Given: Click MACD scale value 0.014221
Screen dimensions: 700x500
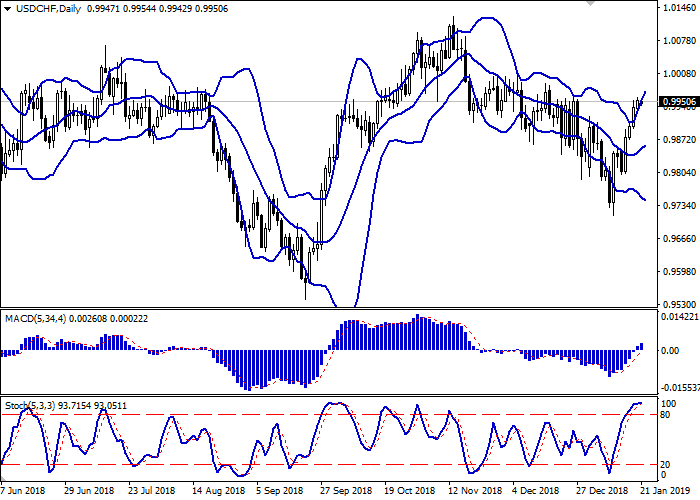Looking at the screenshot, I should 679,317.
